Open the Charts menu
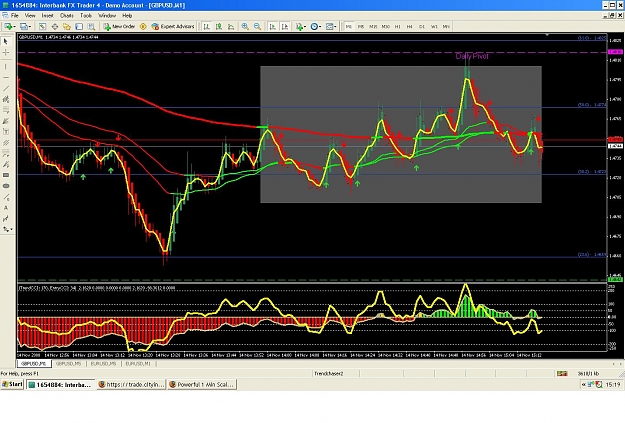 [67, 16]
